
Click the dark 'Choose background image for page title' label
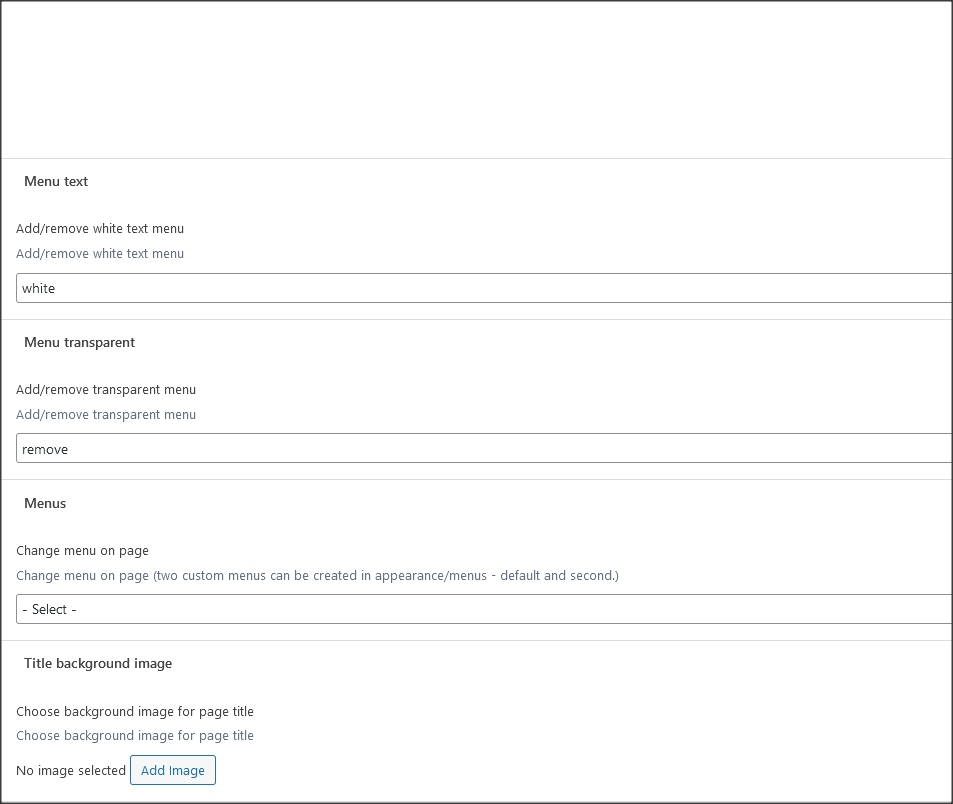[135, 711]
